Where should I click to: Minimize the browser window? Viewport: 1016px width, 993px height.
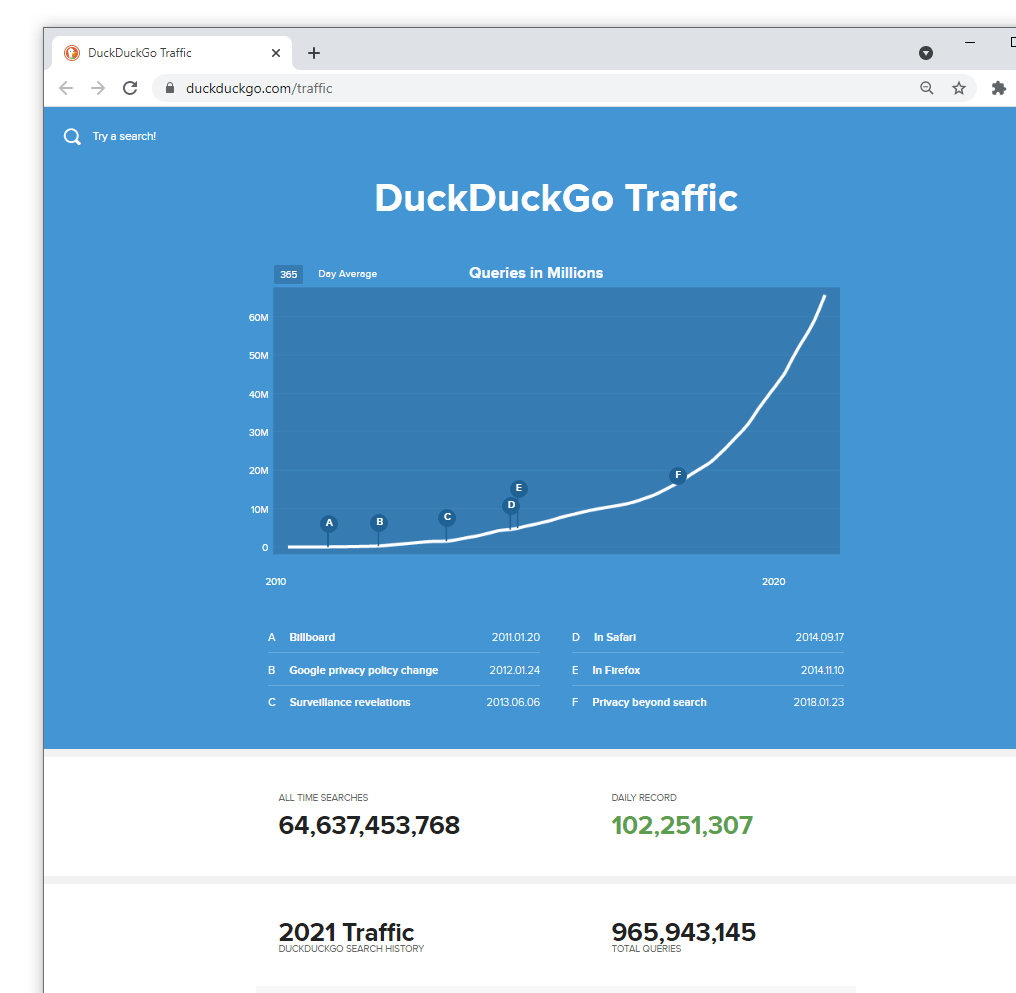[970, 43]
